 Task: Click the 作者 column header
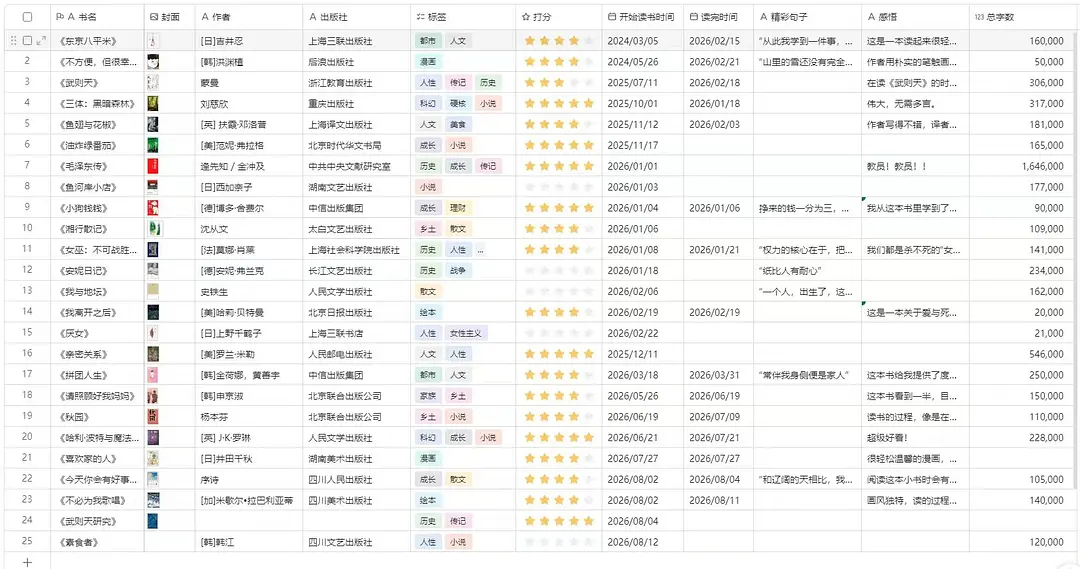coord(249,17)
